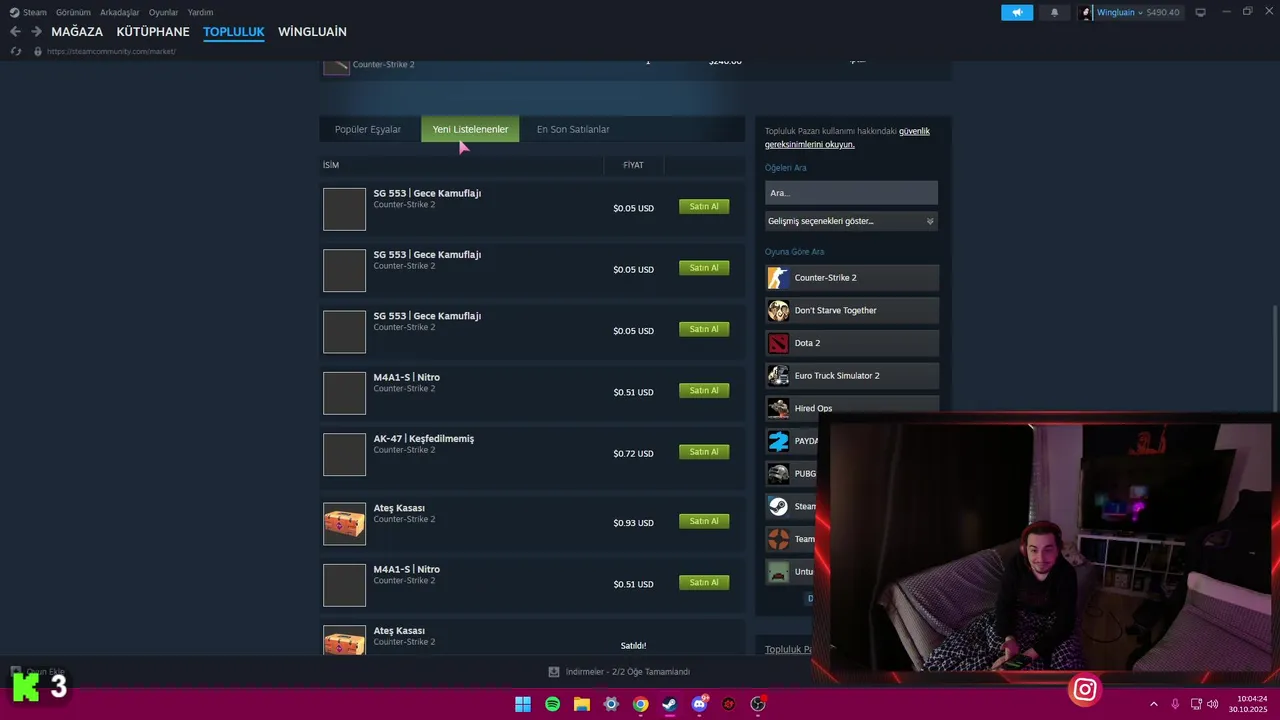Open the Oyunlar menu
This screenshot has width=1280, height=720.
(x=164, y=13)
